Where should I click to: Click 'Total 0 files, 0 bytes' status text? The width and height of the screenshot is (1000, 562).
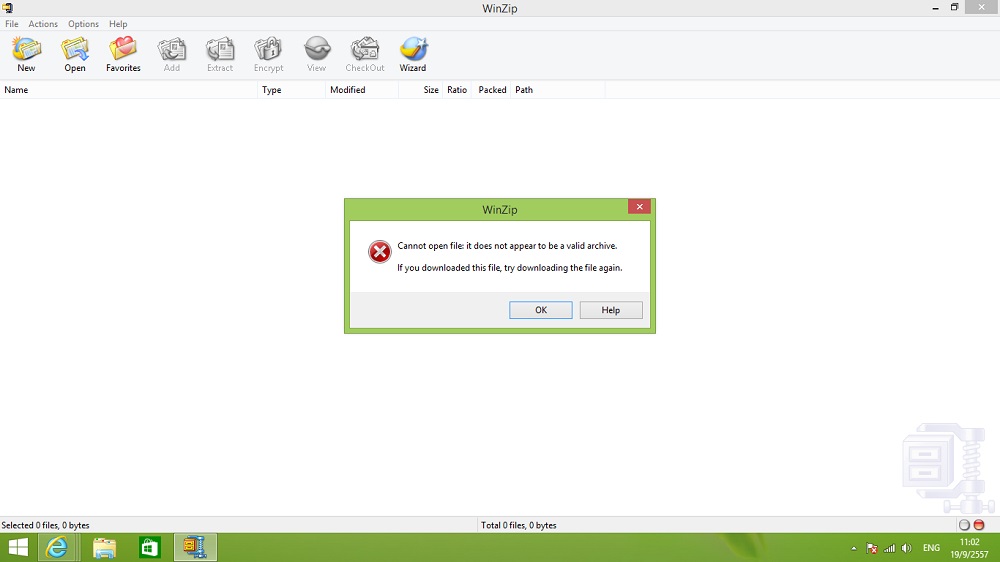518,526
